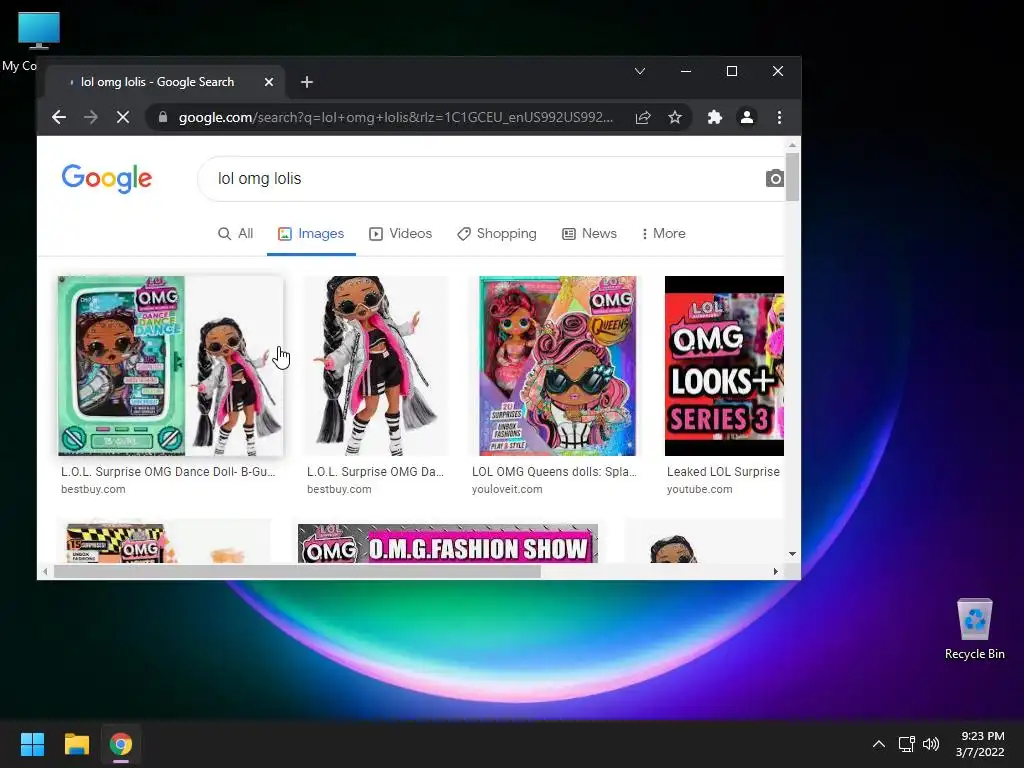The height and width of the screenshot is (768, 1024).
Task: Expand the More search options
Action: point(664,234)
